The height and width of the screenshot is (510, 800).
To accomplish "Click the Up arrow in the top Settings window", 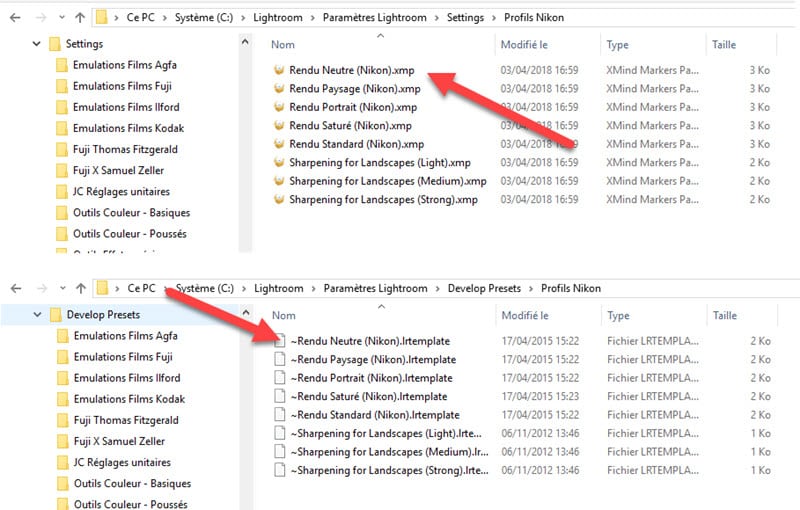I will (x=80, y=17).
